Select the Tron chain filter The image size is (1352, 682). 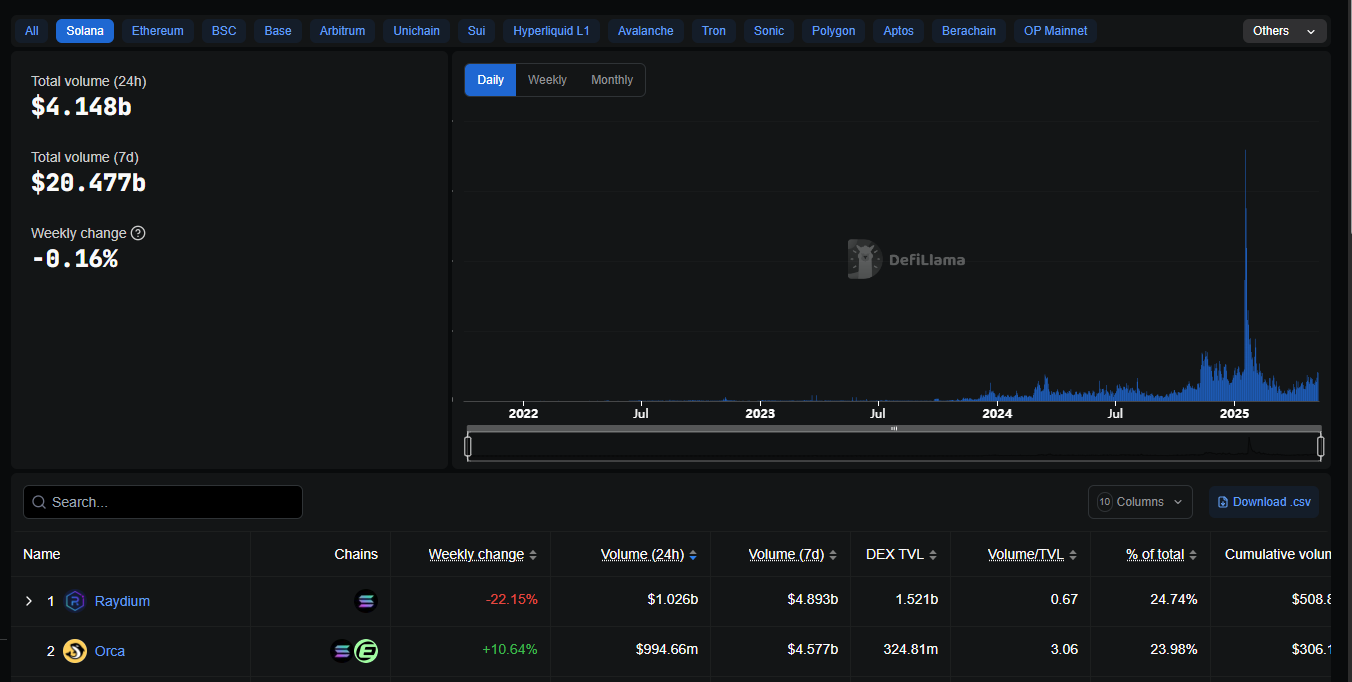click(714, 31)
